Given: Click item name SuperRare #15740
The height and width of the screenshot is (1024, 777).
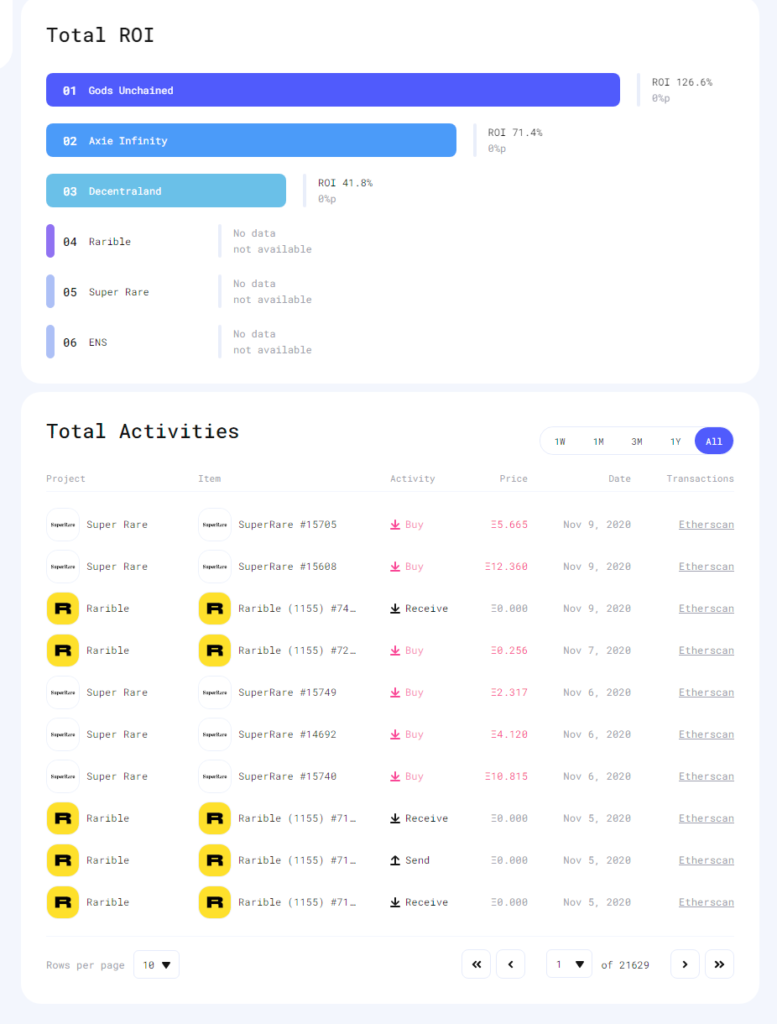Looking at the screenshot, I should pos(287,776).
